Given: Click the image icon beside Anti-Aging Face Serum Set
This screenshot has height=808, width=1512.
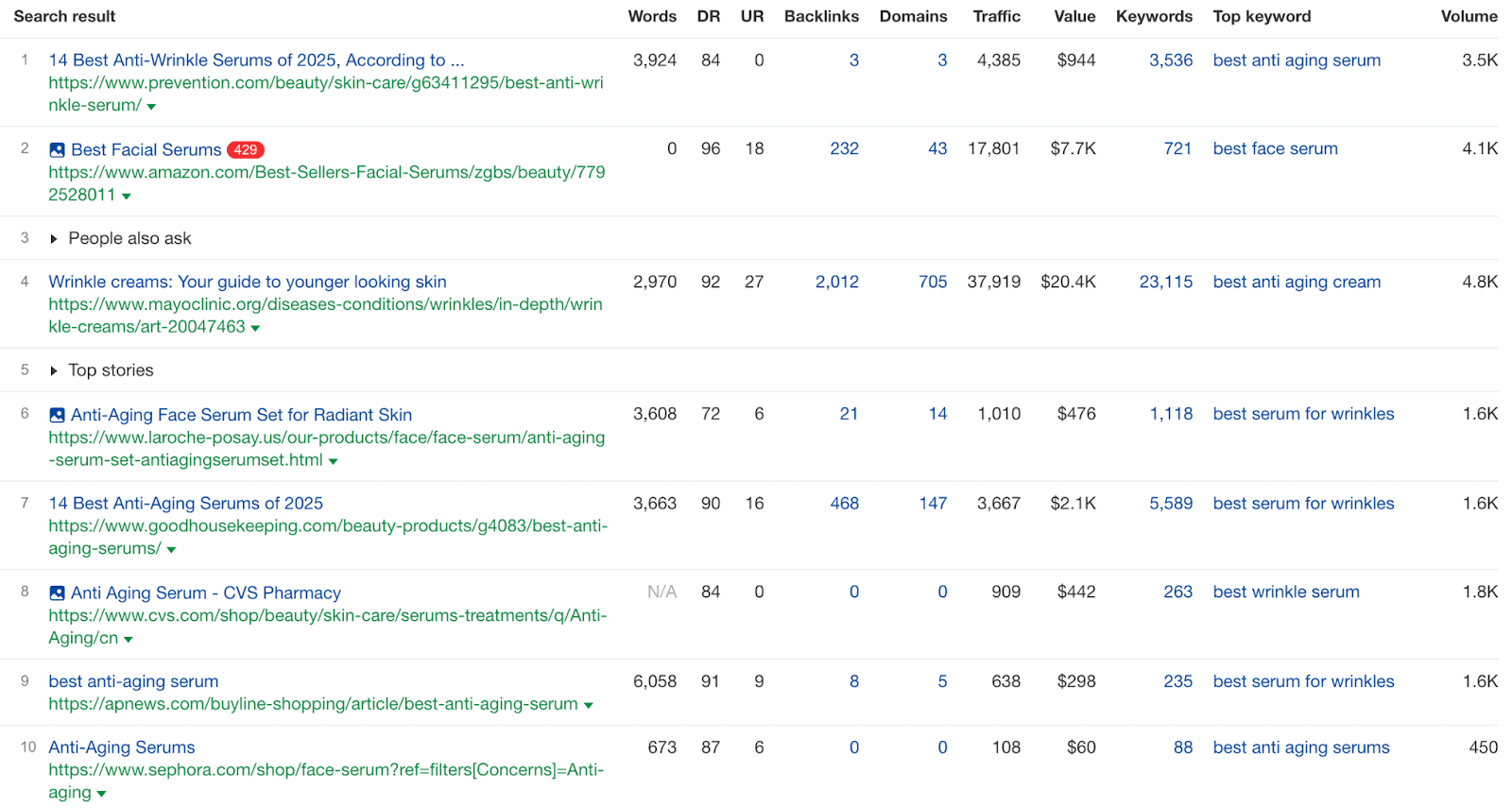Looking at the screenshot, I should point(57,415).
